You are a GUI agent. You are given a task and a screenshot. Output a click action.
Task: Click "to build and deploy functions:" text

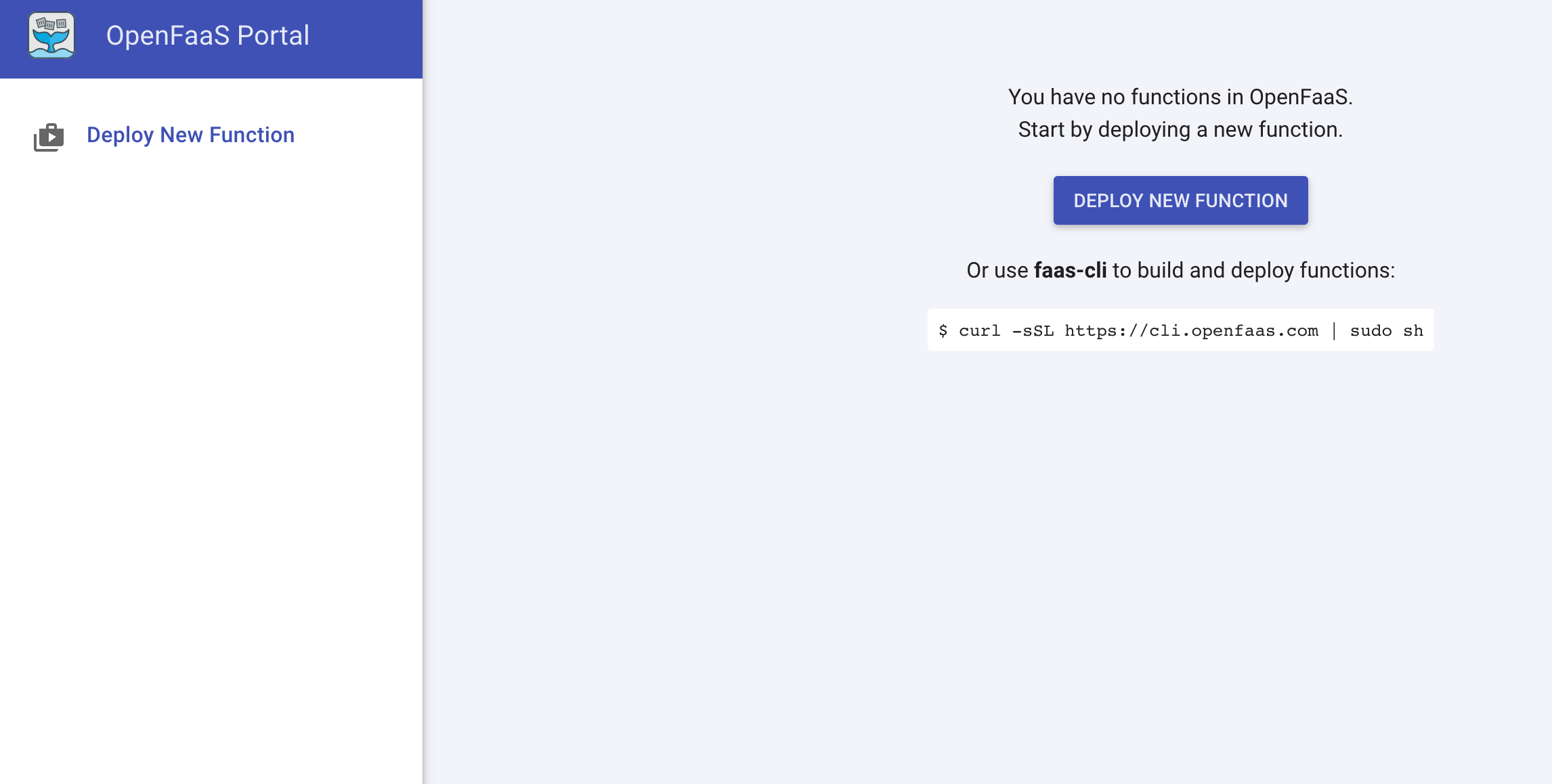[1253, 270]
